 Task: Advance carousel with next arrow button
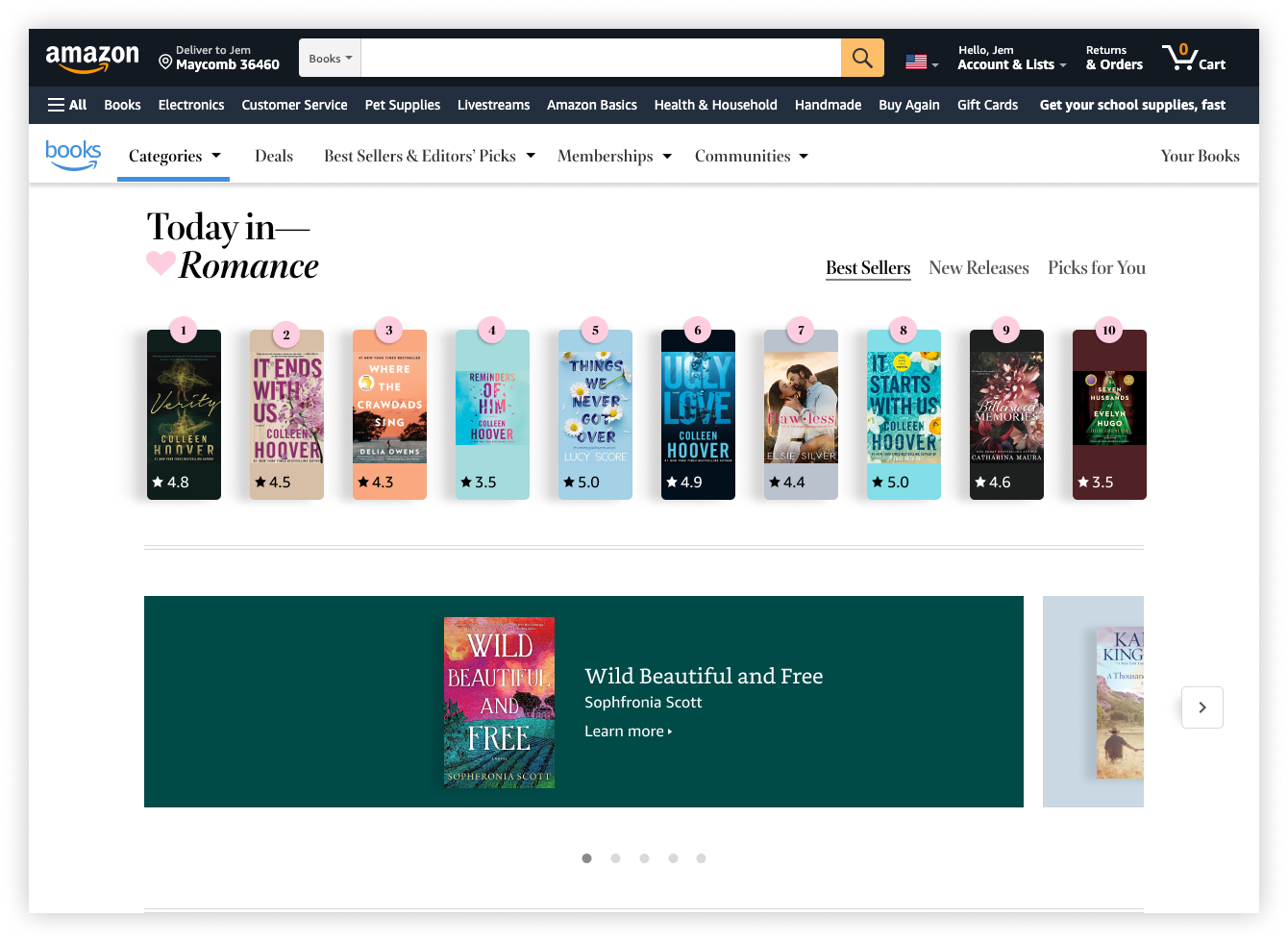pyautogui.click(x=1201, y=707)
